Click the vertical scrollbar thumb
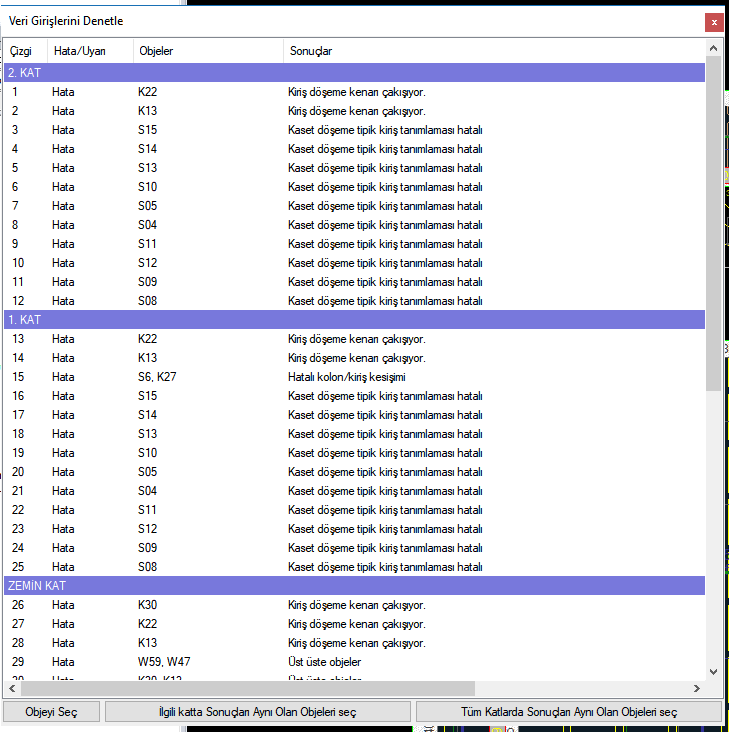The image size is (729, 732). (x=713, y=223)
